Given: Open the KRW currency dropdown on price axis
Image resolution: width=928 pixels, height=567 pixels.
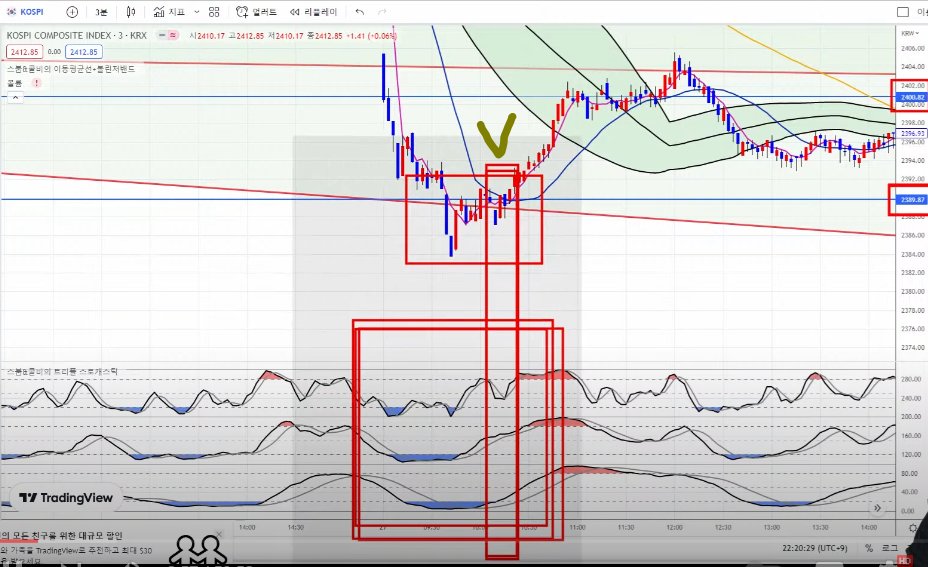Looking at the screenshot, I should click(x=910, y=34).
